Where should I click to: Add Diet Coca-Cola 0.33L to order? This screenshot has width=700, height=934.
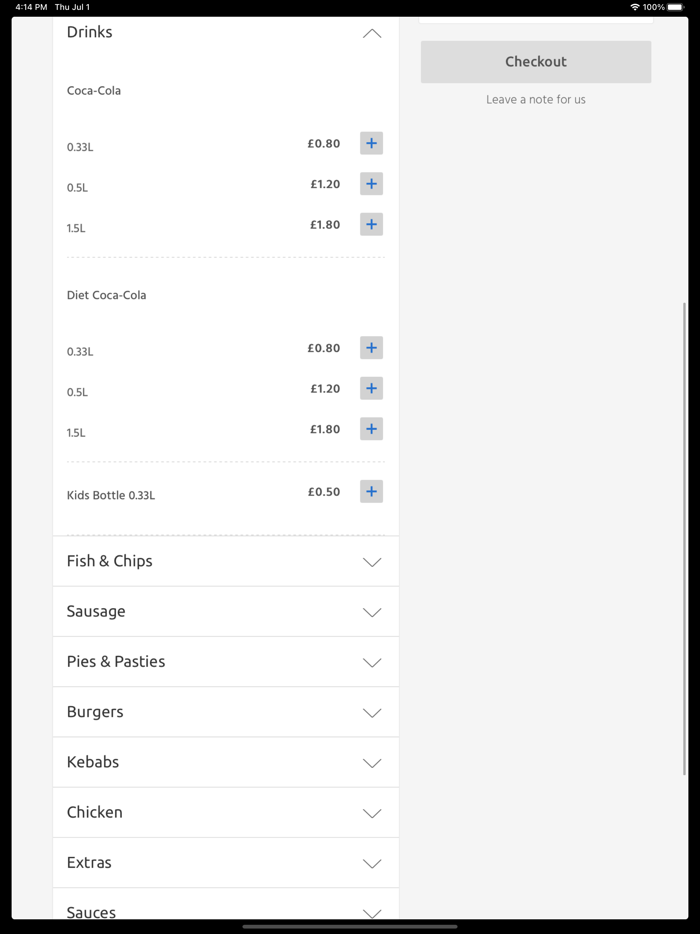point(371,348)
